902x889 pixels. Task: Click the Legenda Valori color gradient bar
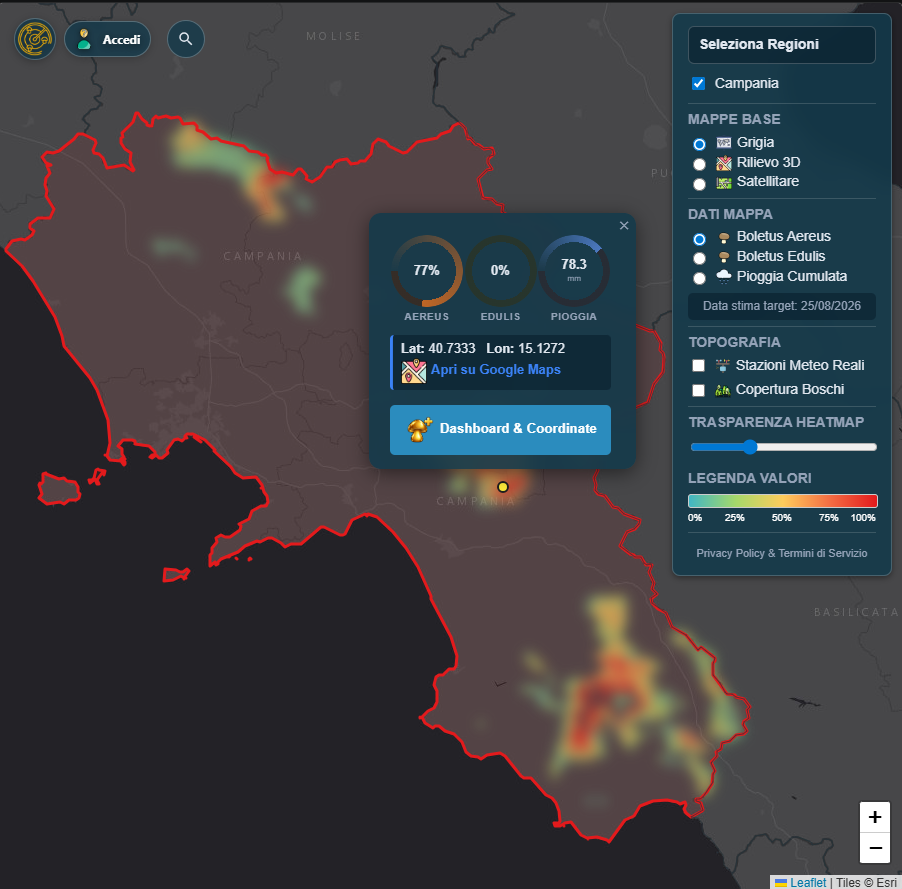[x=783, y=501]
